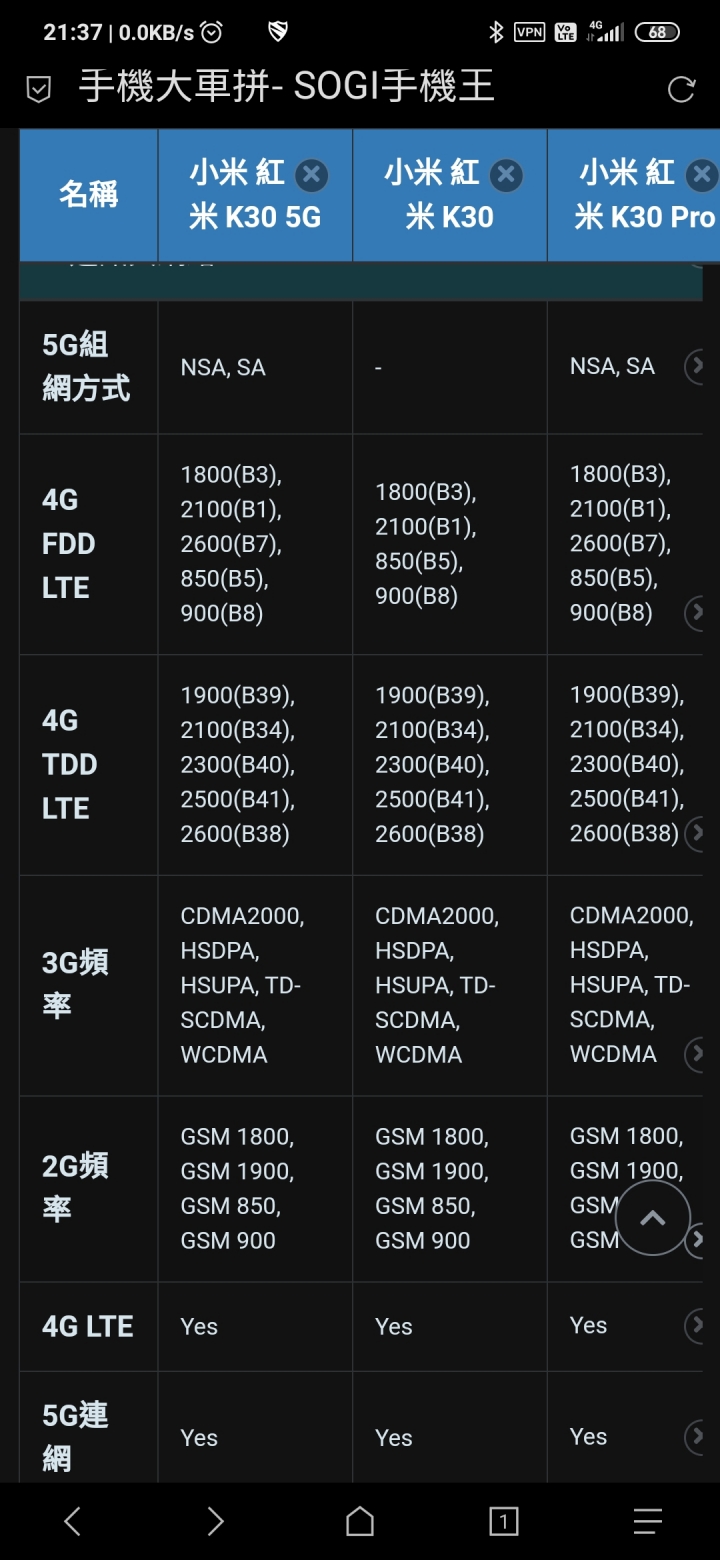The image size is (720, 1560).
Task: Remove 小米紅米 K30 from comparison
Action: (506, 175)
